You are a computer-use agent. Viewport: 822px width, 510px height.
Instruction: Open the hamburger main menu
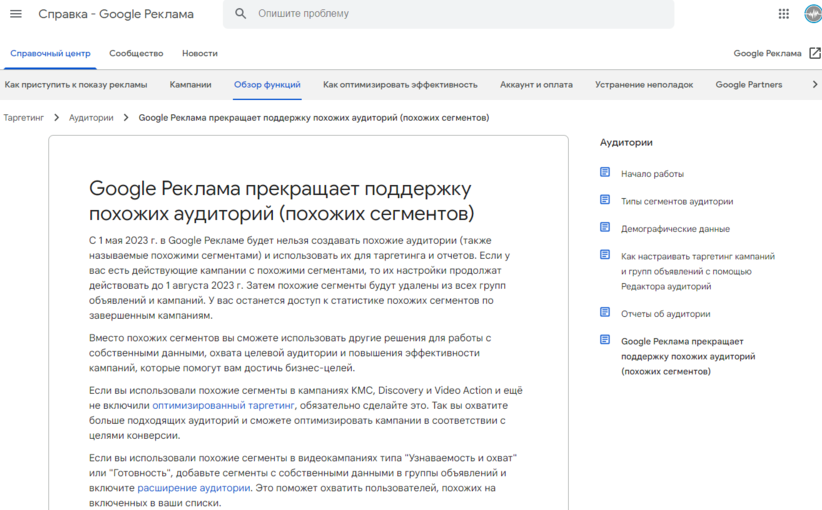tap(16, 14)
